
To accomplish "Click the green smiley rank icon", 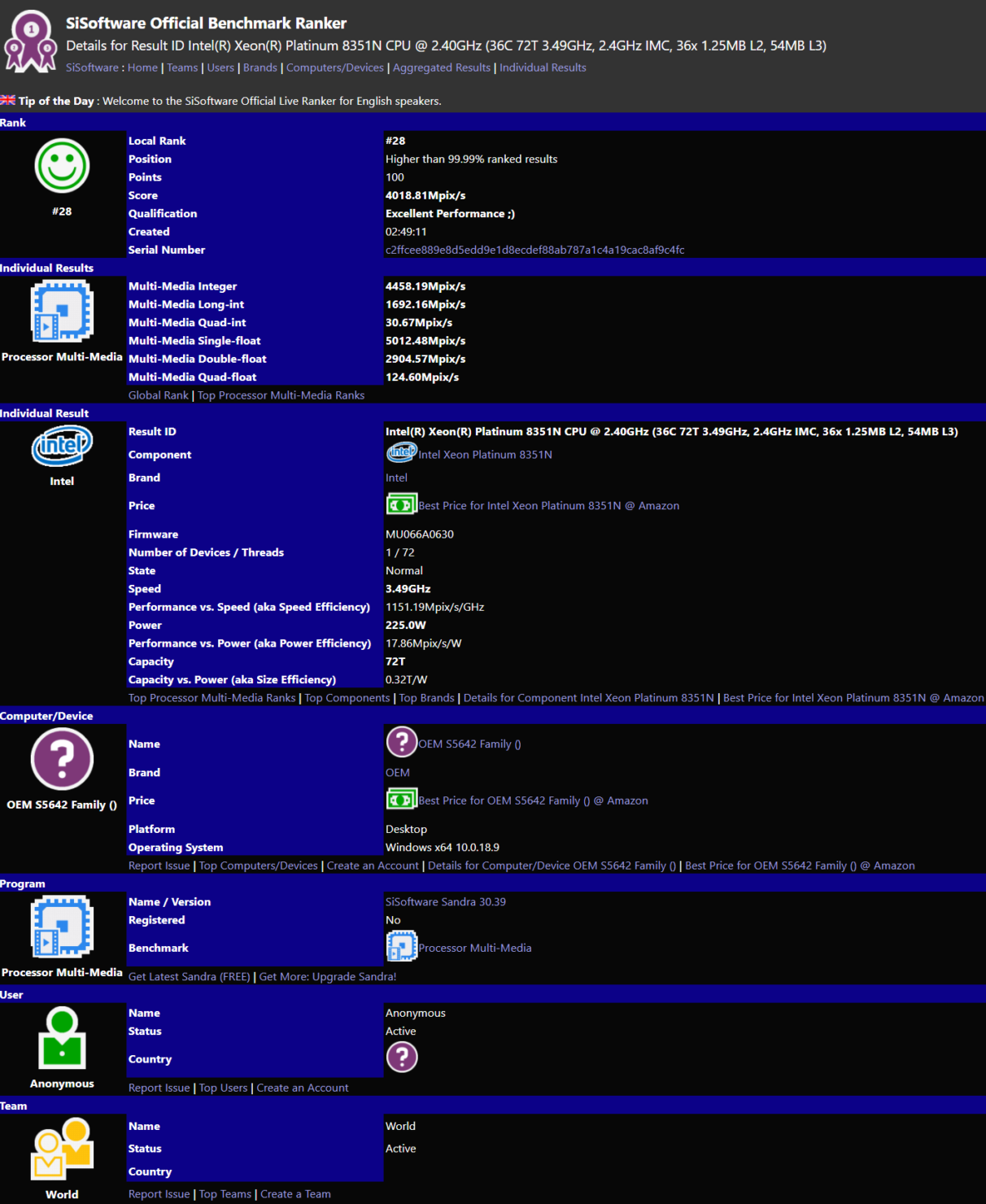I will pyautogui.click(x=62, y=165).
